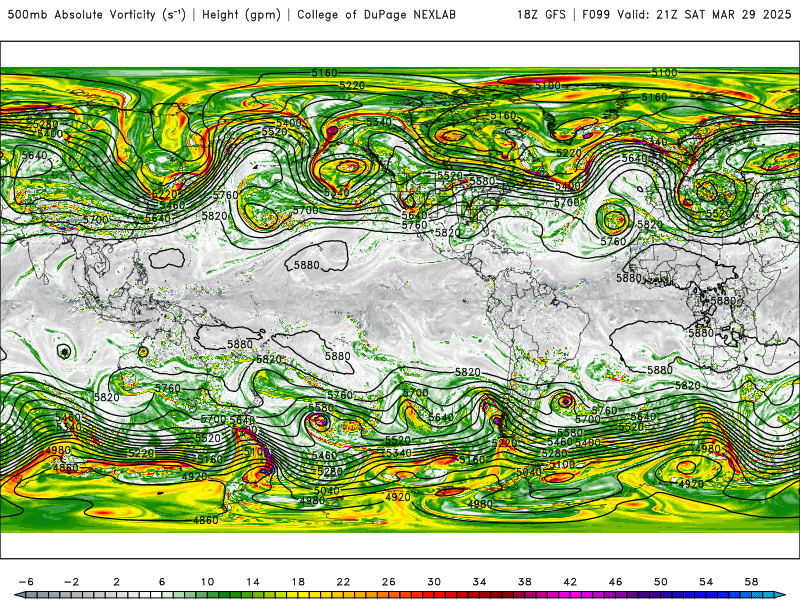Click the 14 value on the color scale

(x=253, y=582)
